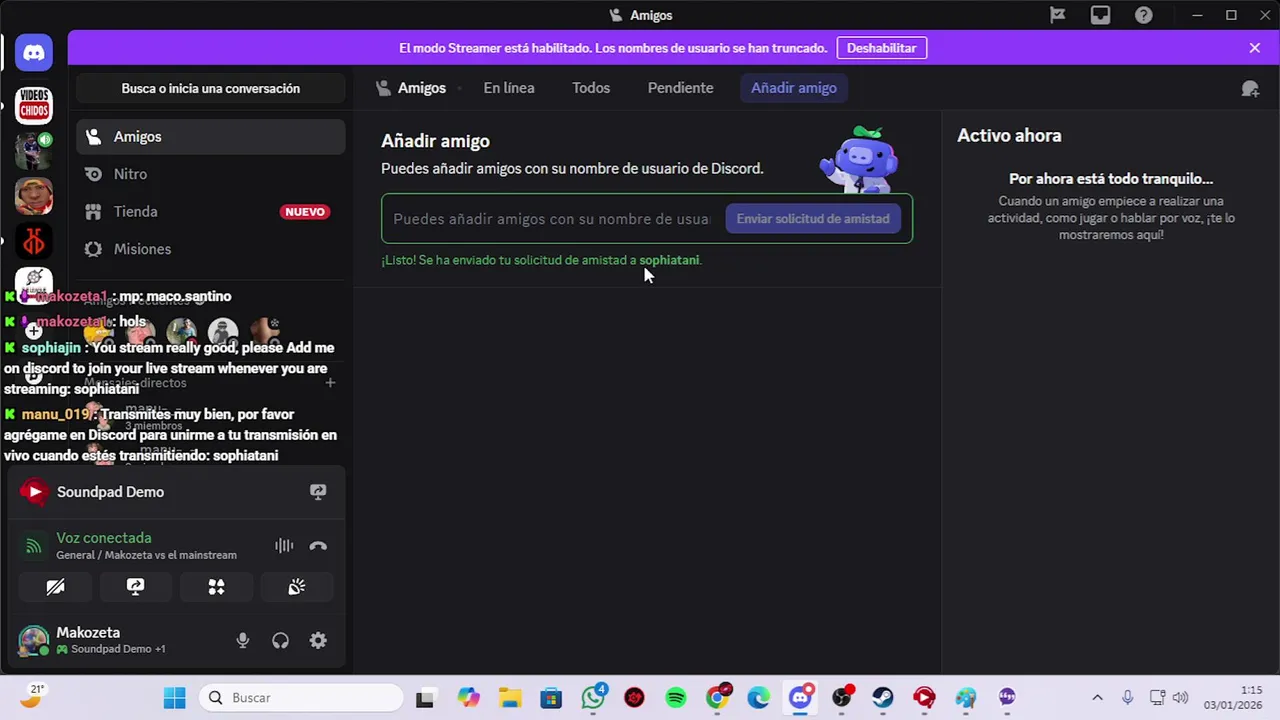Screen dimensions: 1280x720
Task: Click Voz conectada status text
Action: (104, 538)
